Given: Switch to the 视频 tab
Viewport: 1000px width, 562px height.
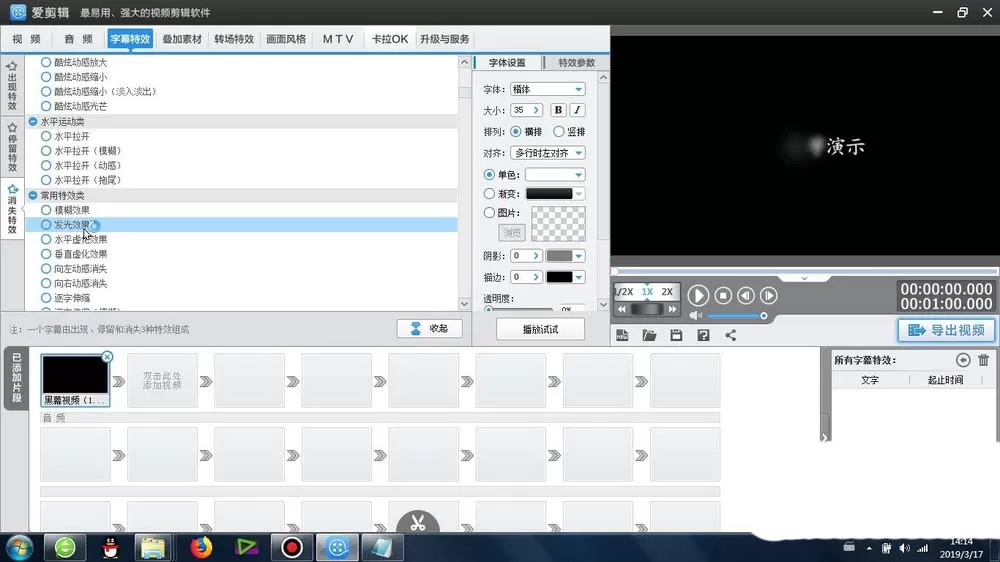Looking at the screenshot, I should click(x=27, y=39).
